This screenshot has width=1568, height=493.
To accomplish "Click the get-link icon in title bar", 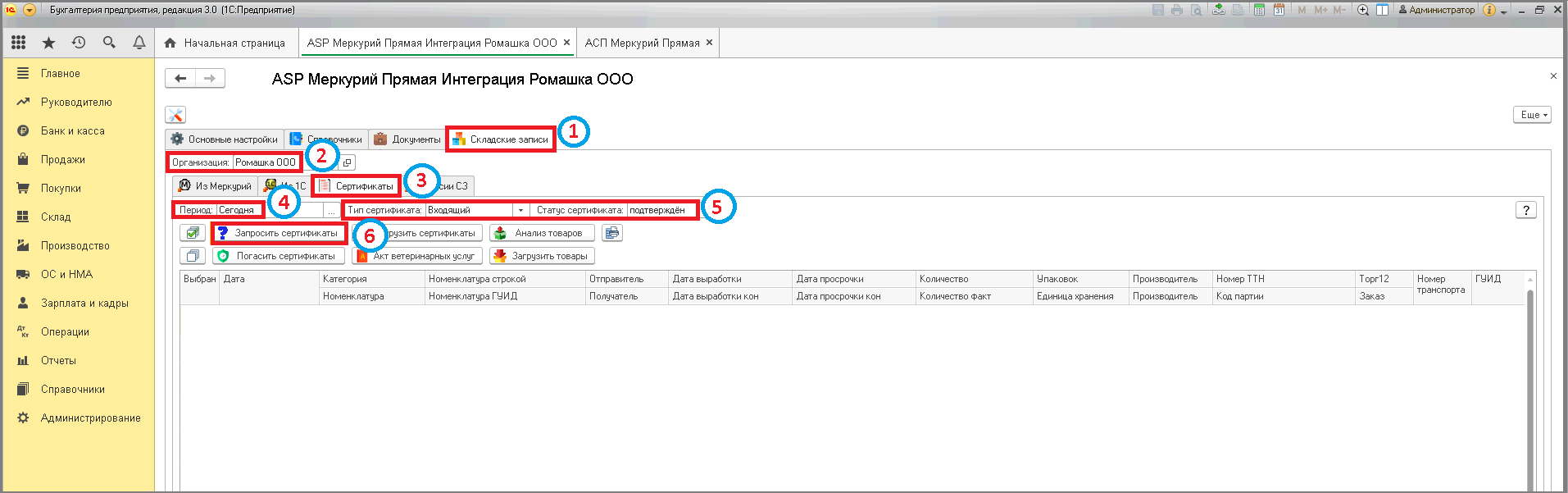I will point(1219,10).
